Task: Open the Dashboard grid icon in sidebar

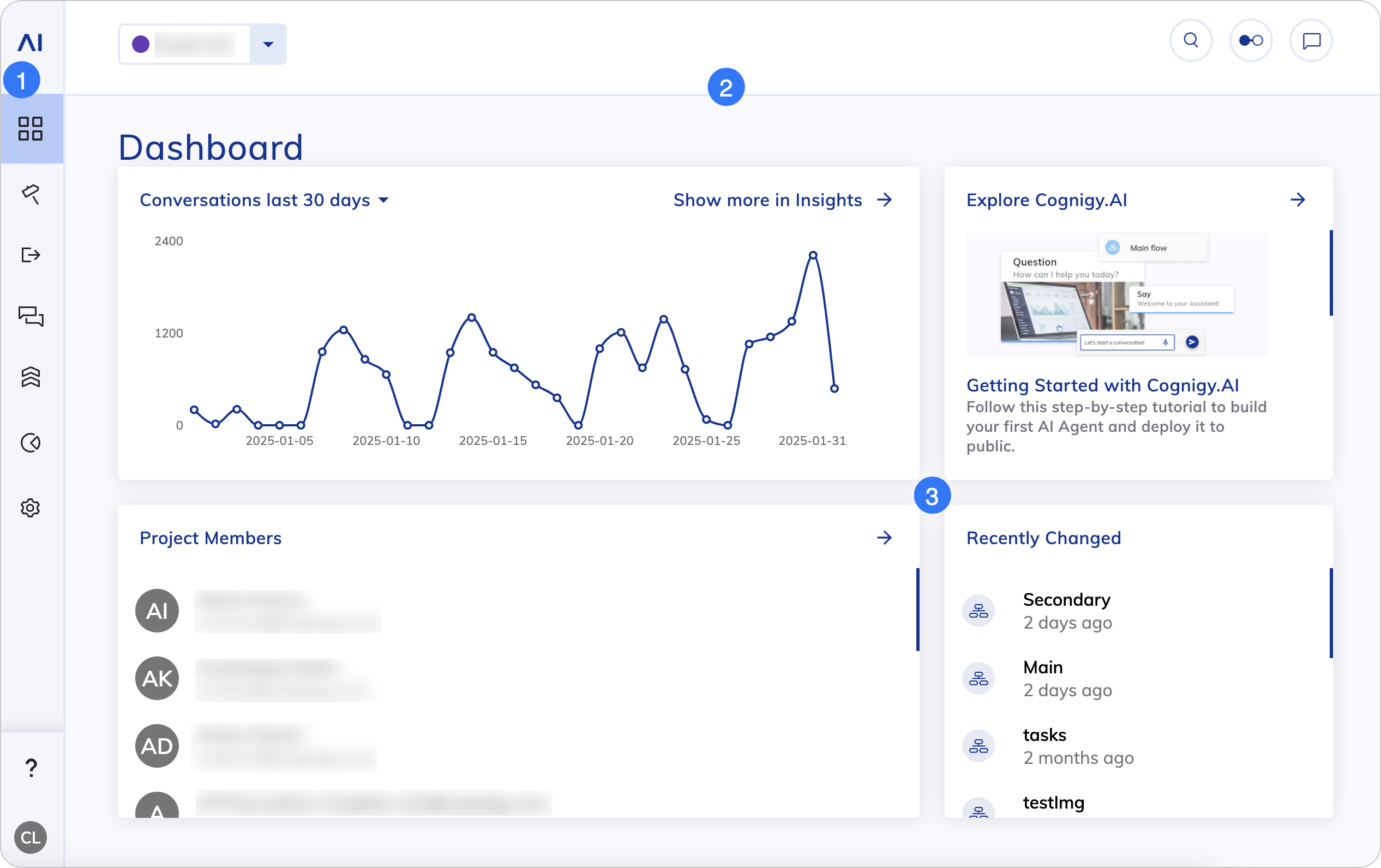Action: (x=31, y=129)
